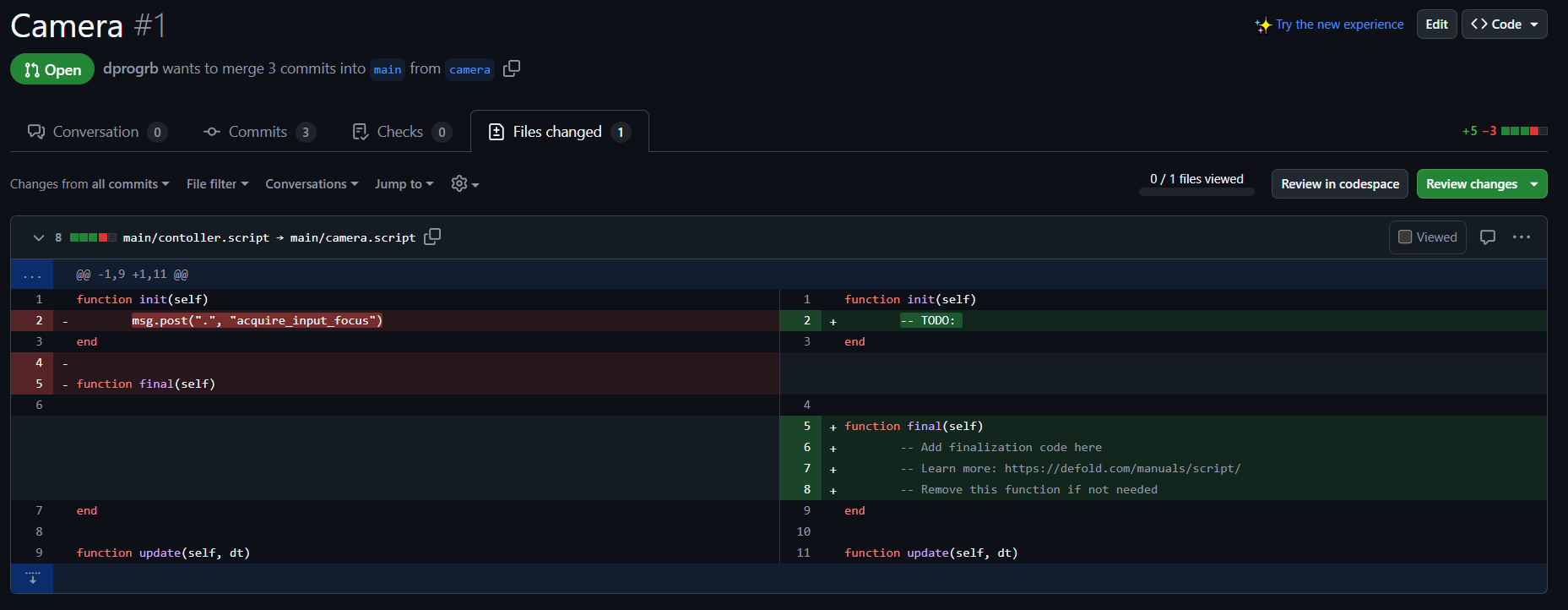Image resolution: width=1568 pixels, height=610 pixels.
Task: Copy file path main/camera.script icon
Action: [432, 237]
